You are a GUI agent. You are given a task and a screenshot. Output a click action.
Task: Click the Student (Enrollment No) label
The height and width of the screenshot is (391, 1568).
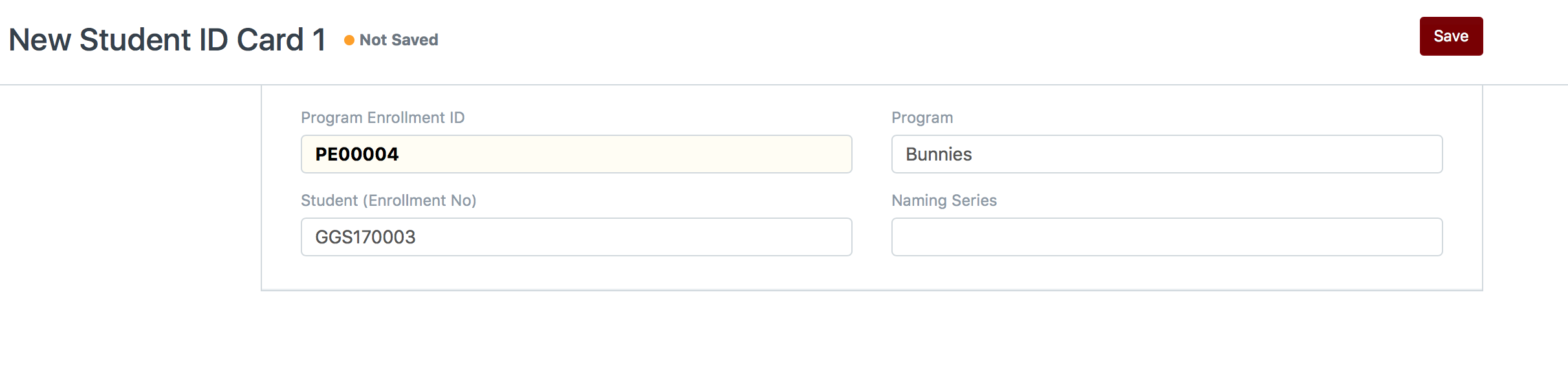[x=389, y=201]
